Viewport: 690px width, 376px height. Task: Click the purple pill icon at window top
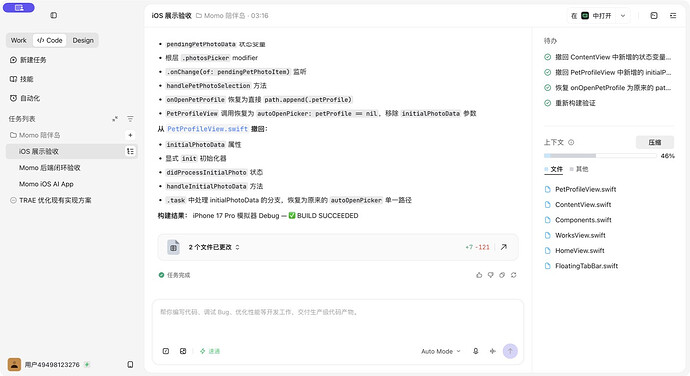click(19, 7)
